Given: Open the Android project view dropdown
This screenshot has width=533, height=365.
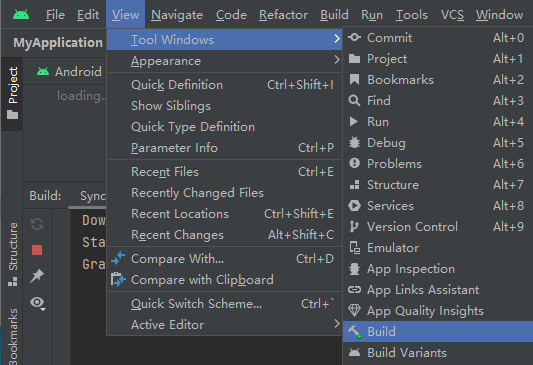Looking at the screenshot, I should click(70, 72).
